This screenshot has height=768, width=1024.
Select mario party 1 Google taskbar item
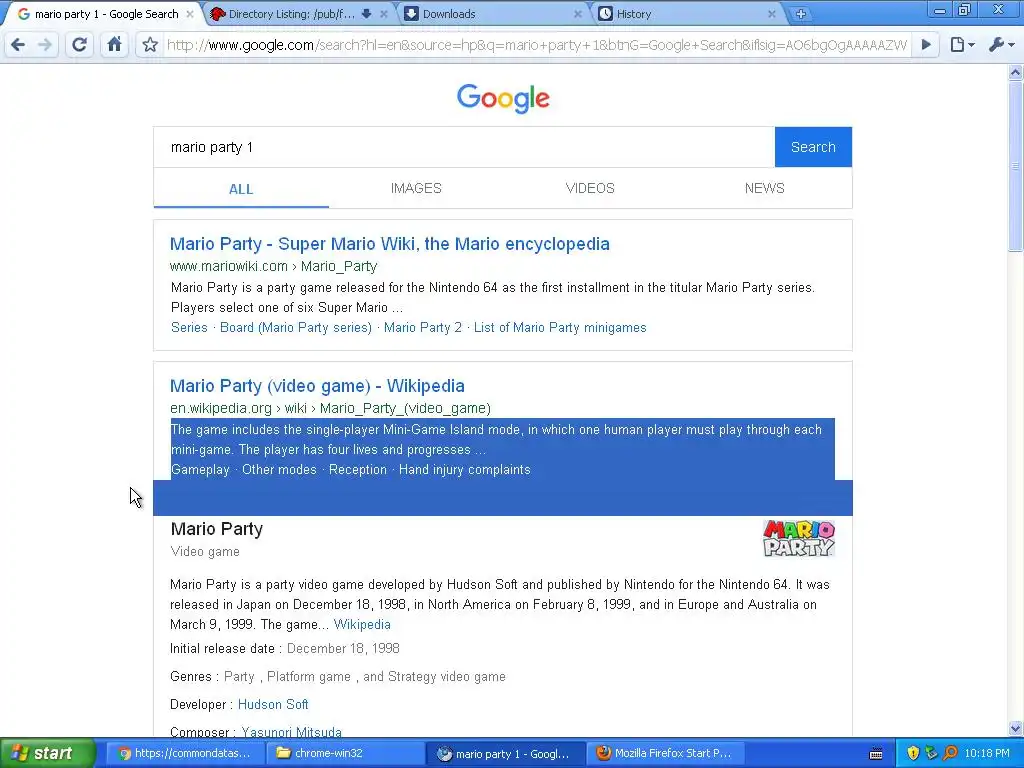504,753
